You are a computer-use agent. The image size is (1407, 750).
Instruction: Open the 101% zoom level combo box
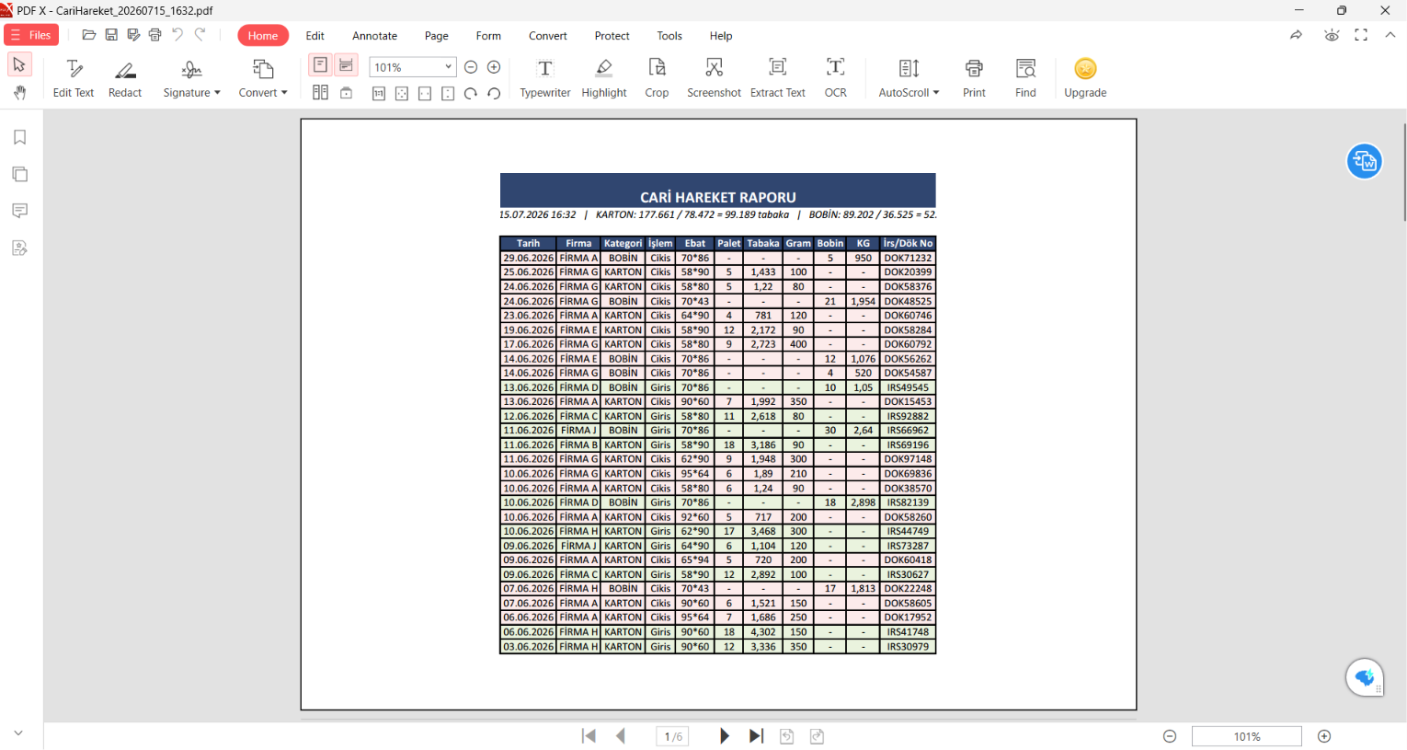point(412,67)
